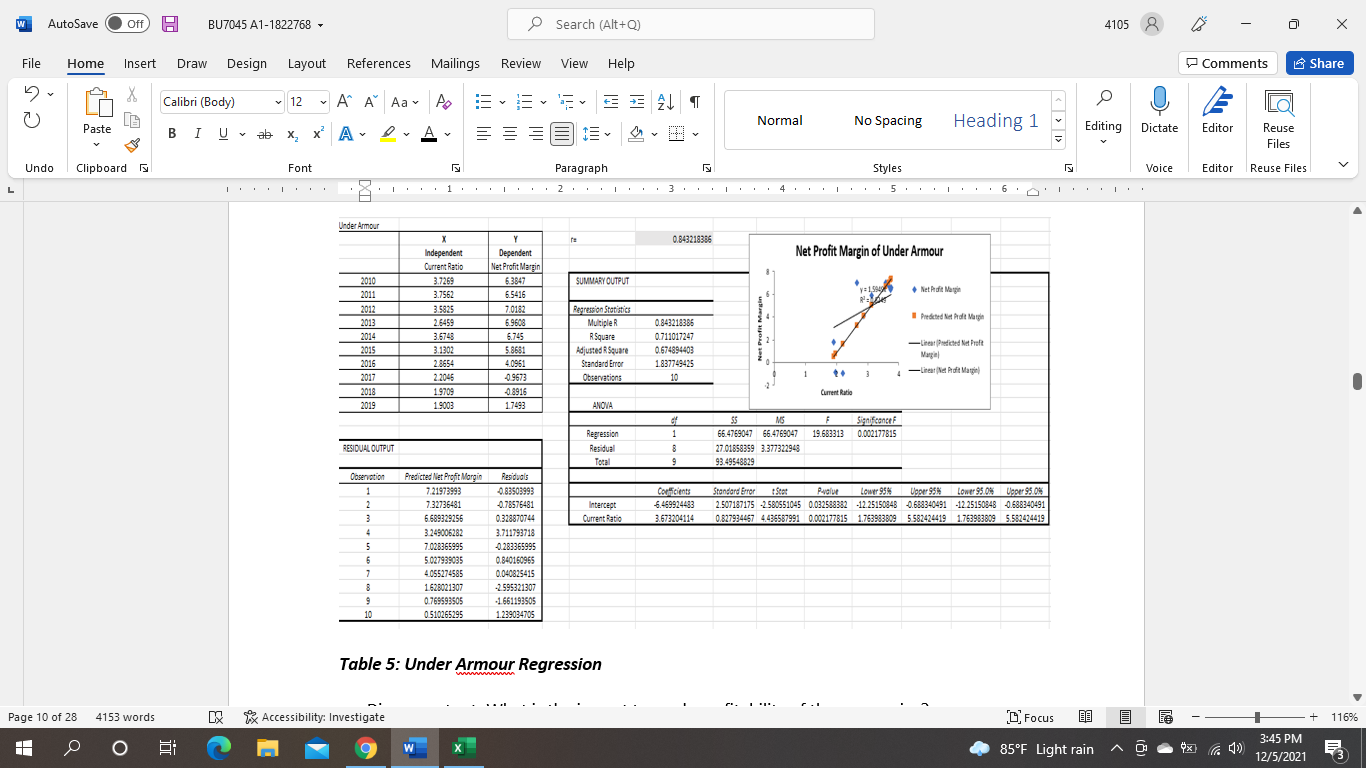1366x768 pixels.
Task: Switch to the Insert ribbon tab
Action: pos(139,63)
